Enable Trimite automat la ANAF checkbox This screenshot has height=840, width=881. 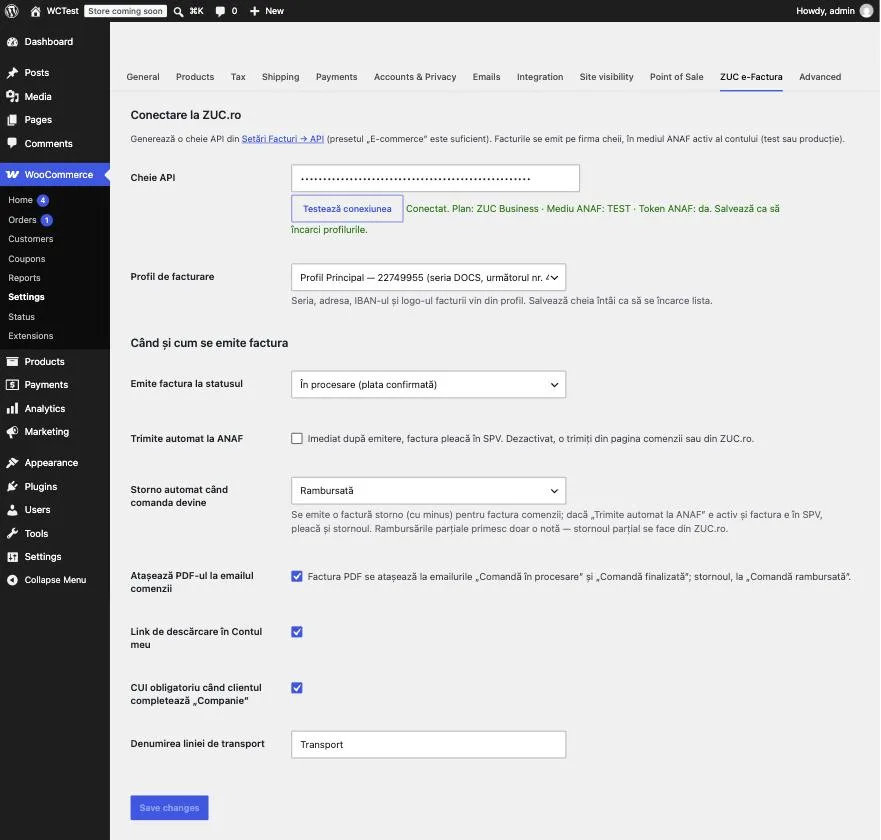297,438
